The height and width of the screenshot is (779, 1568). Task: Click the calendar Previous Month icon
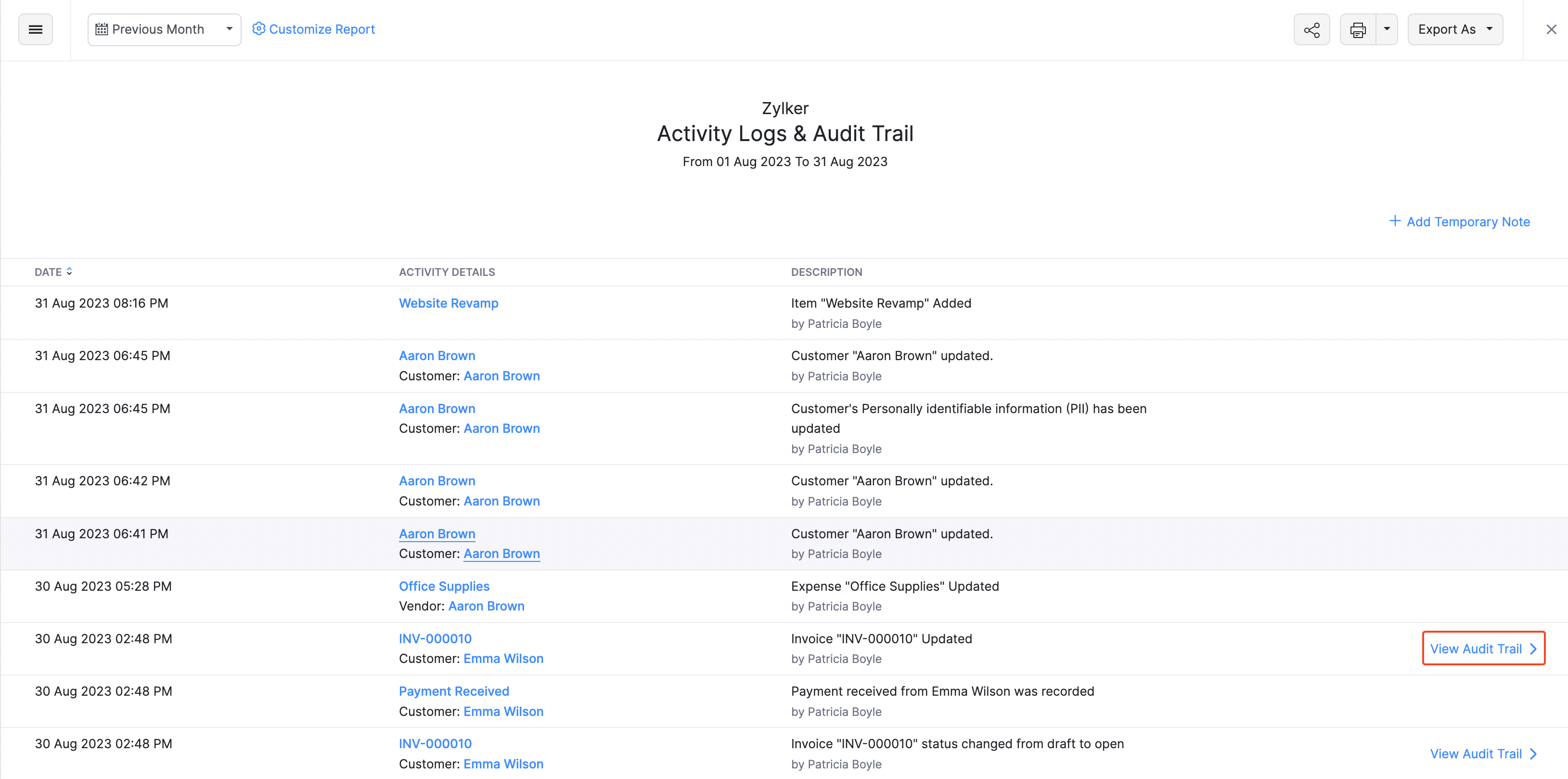[x=101, y=29]
